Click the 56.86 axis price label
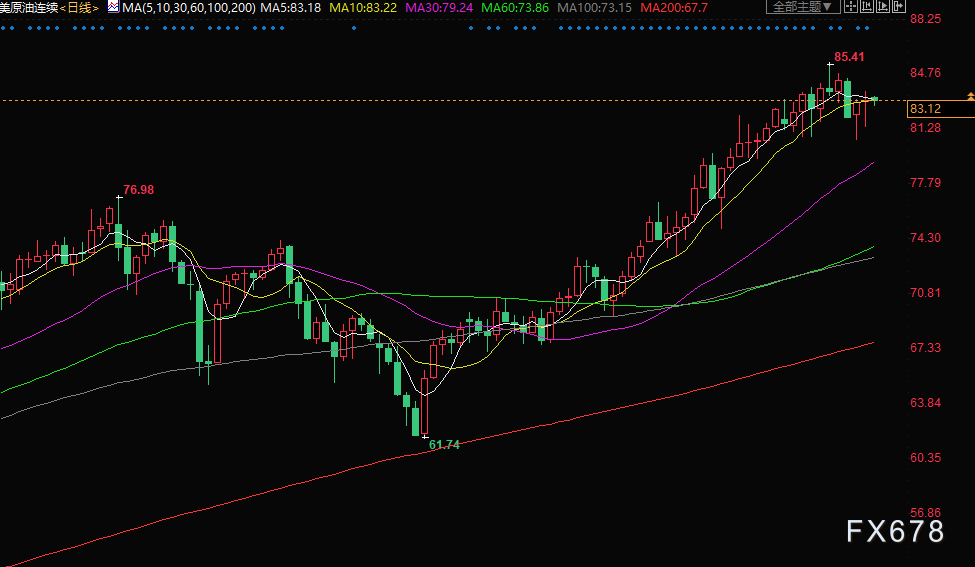Viewport: 975px width, 567px height. [x=925, y=512]
